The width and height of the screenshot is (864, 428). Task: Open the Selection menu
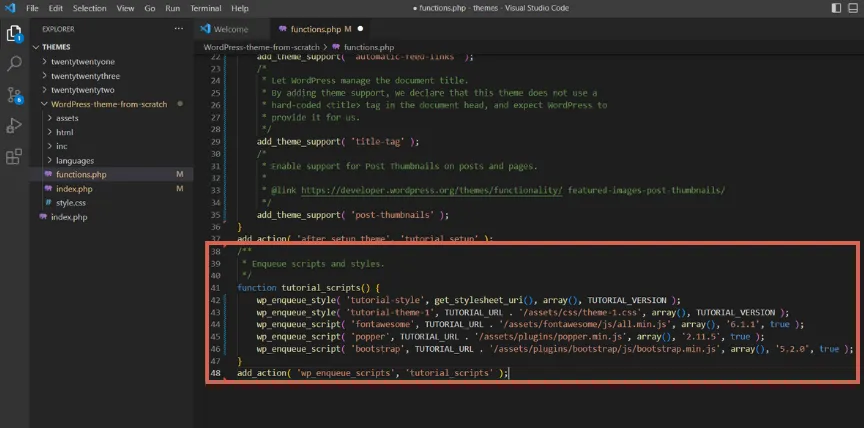(89, 8)
